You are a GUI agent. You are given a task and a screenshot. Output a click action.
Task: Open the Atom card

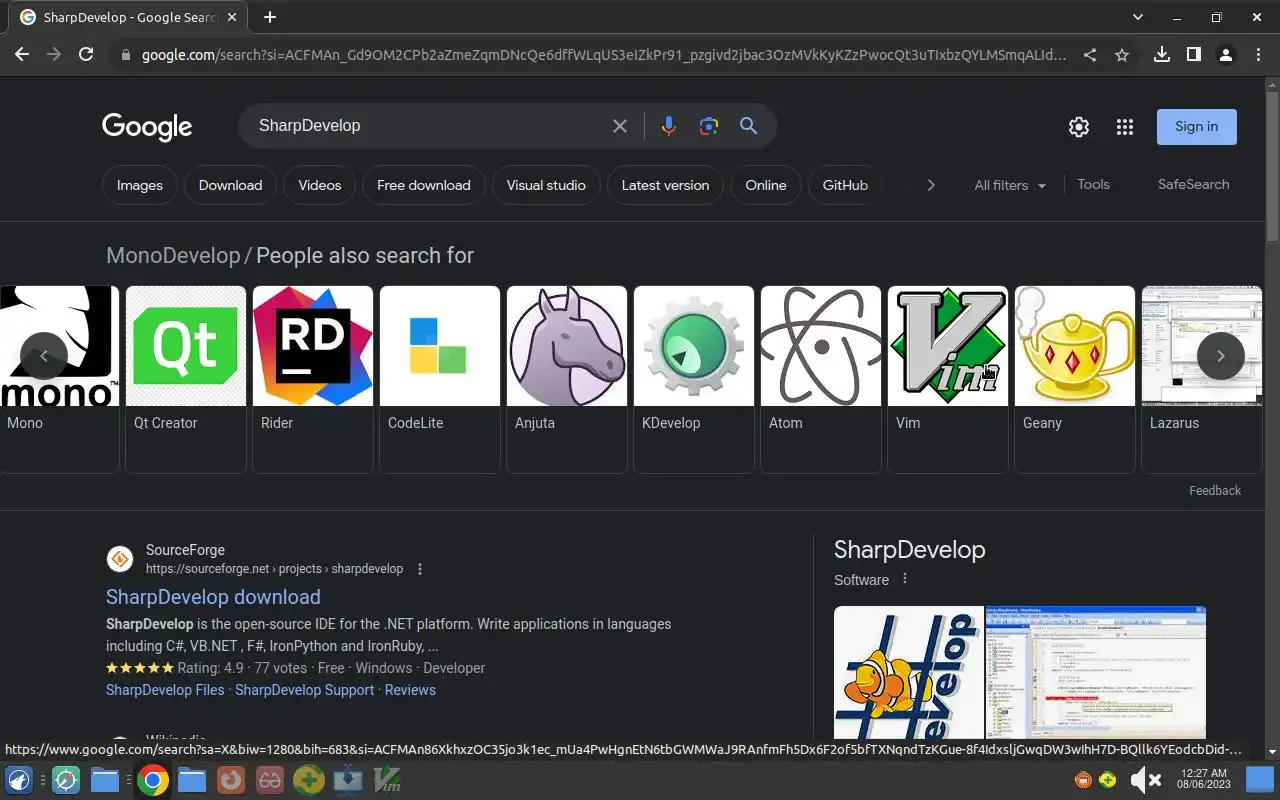(821, 379)
